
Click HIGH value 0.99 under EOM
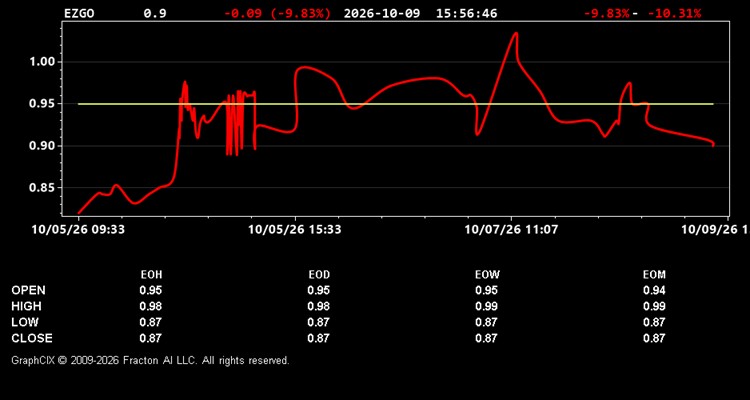(654, 306)
